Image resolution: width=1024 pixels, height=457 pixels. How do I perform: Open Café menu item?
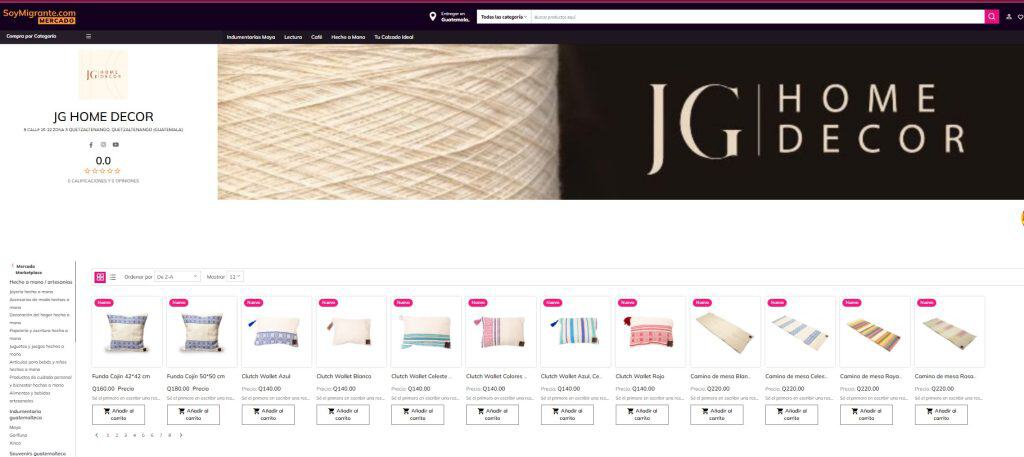(317, 37)
